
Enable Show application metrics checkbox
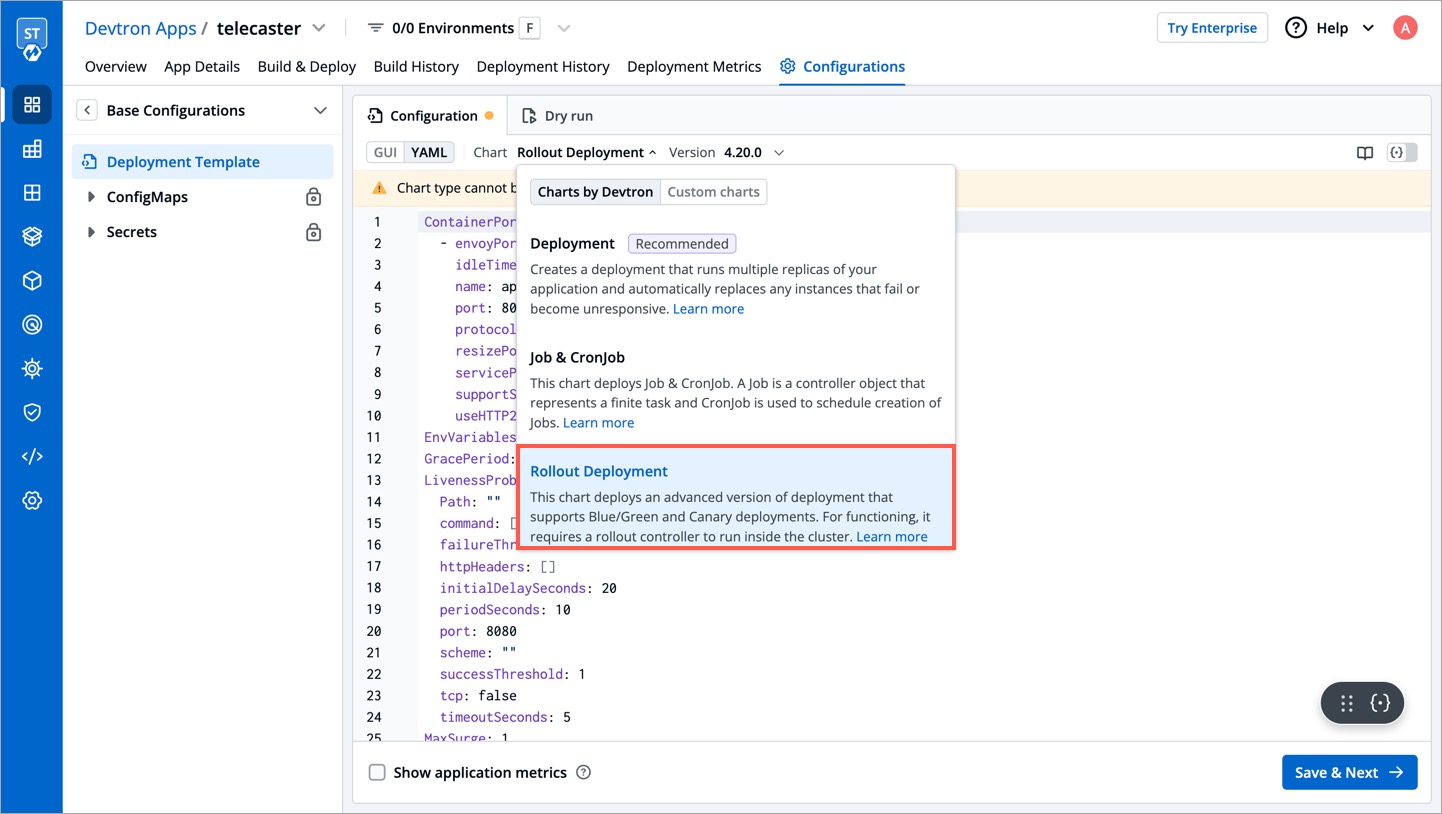coord(377,772)
